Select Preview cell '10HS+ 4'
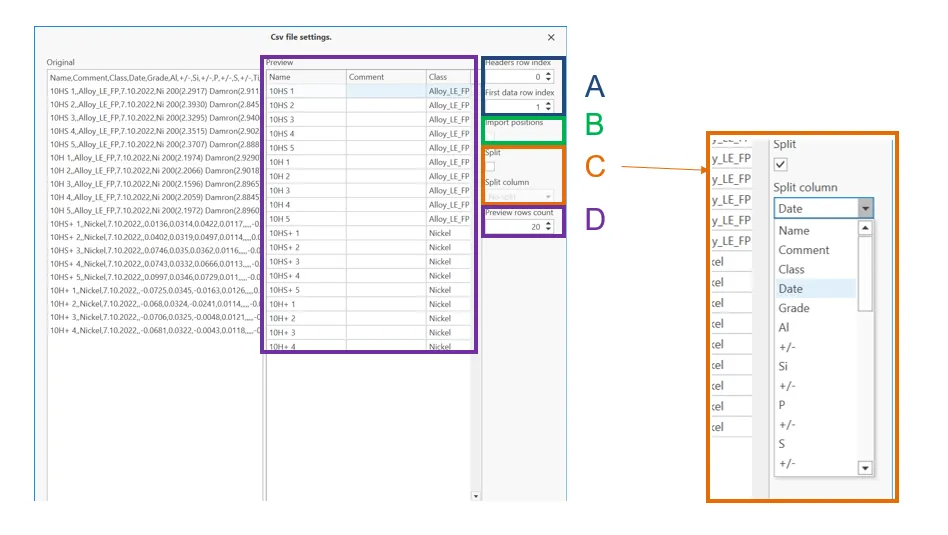948x535 pixels. pyautogui.click(x=306, y=276)
